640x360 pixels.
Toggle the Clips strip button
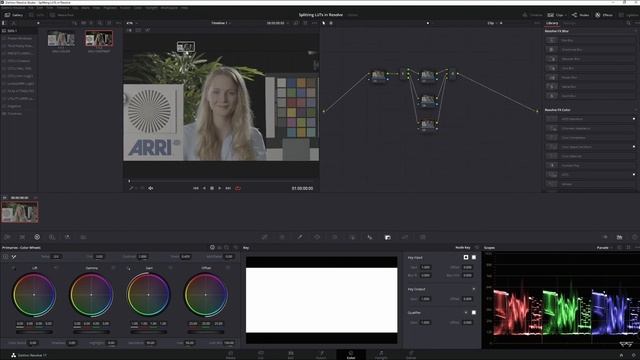click(x=556, y=15)
